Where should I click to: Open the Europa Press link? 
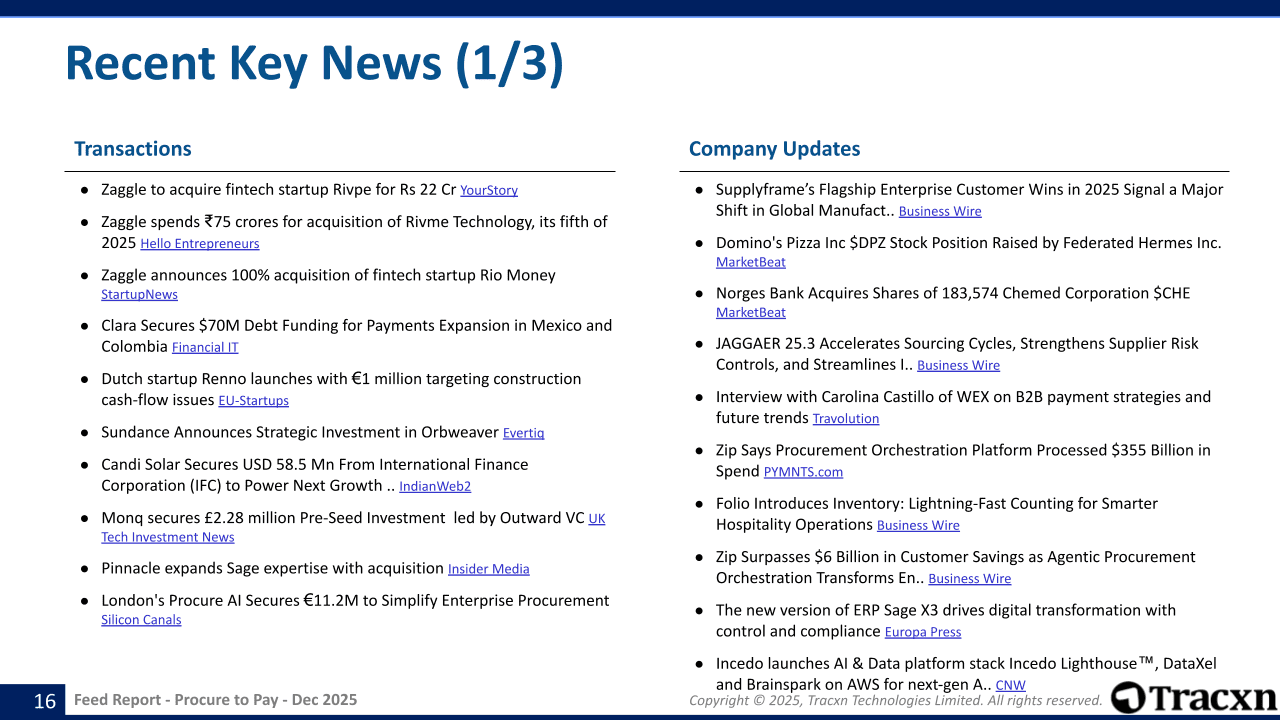coord(922,632)
